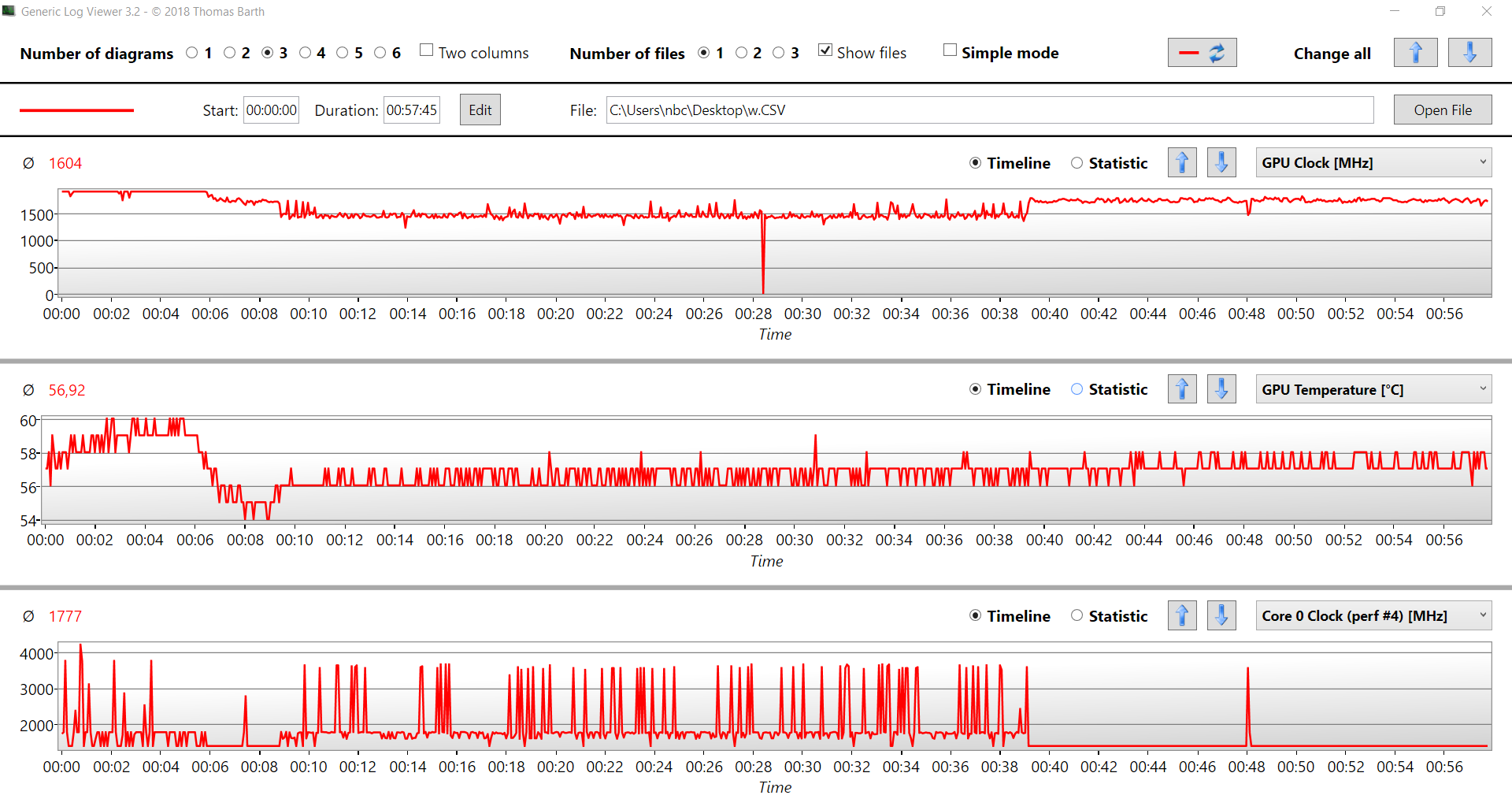This screenshot has height=810, width=1512.
Task: Open Core 0 Clock (perf #4) dropdown
Action: (1373, 615)
